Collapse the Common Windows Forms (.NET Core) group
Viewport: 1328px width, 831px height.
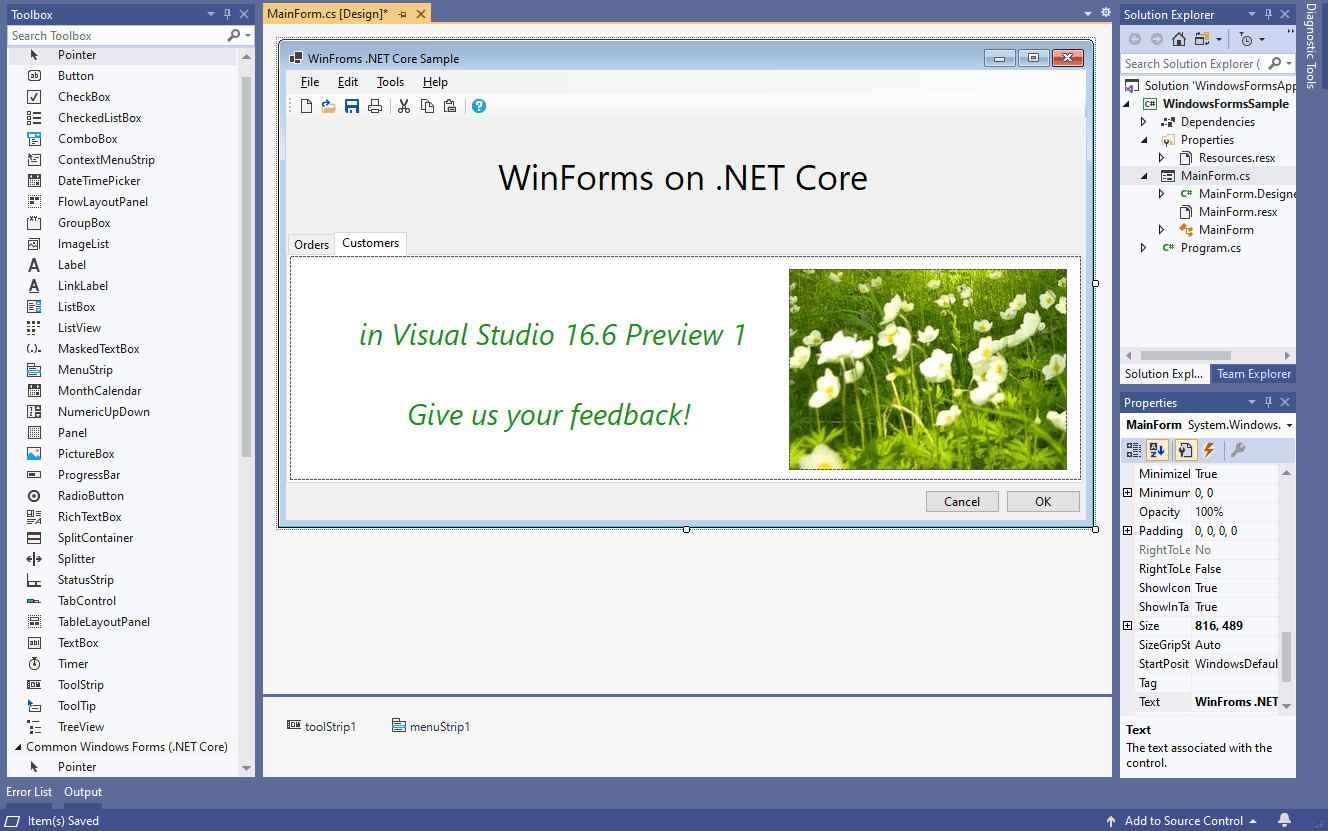pos(16,747)
